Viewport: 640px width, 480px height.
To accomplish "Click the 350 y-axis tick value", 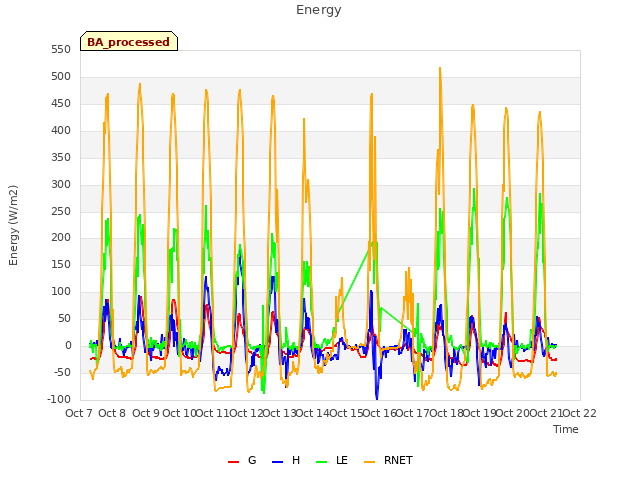I will click(61, 157).
